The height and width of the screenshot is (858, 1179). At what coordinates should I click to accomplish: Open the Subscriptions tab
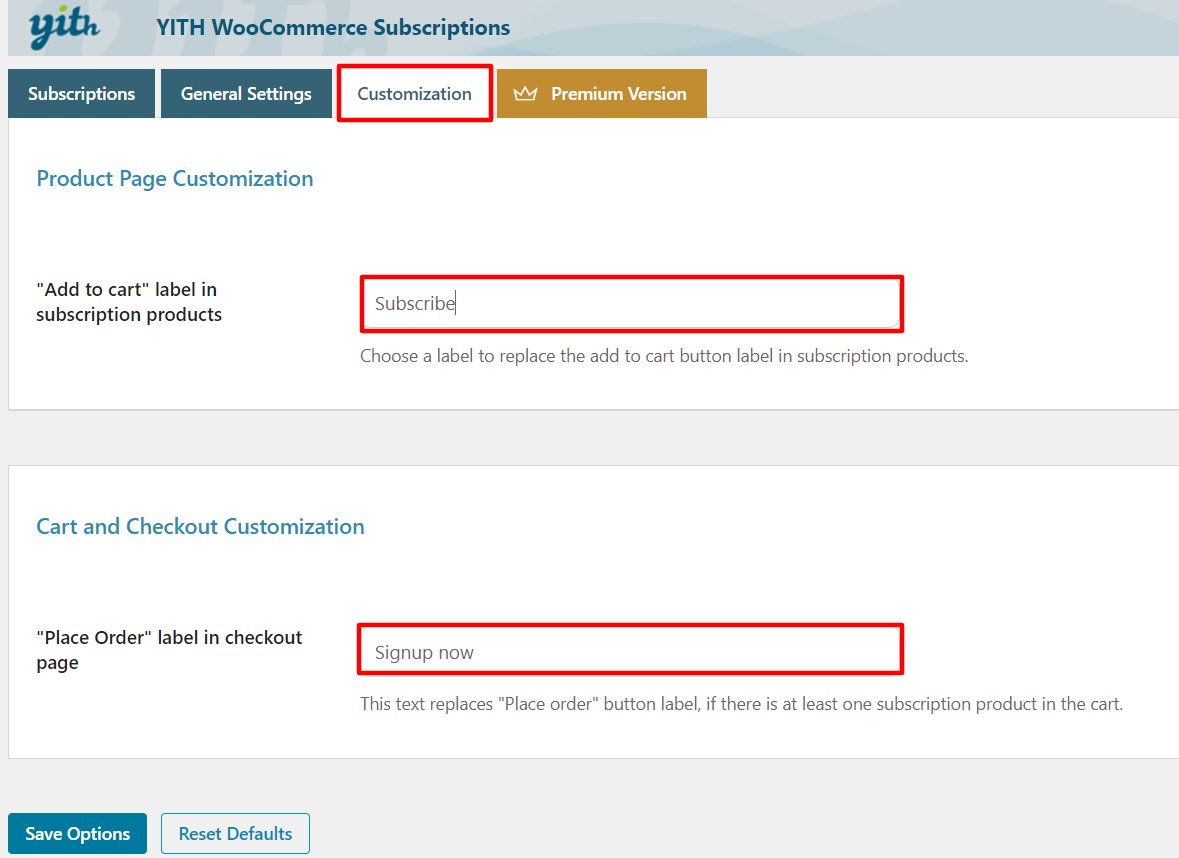click(81, 93)
